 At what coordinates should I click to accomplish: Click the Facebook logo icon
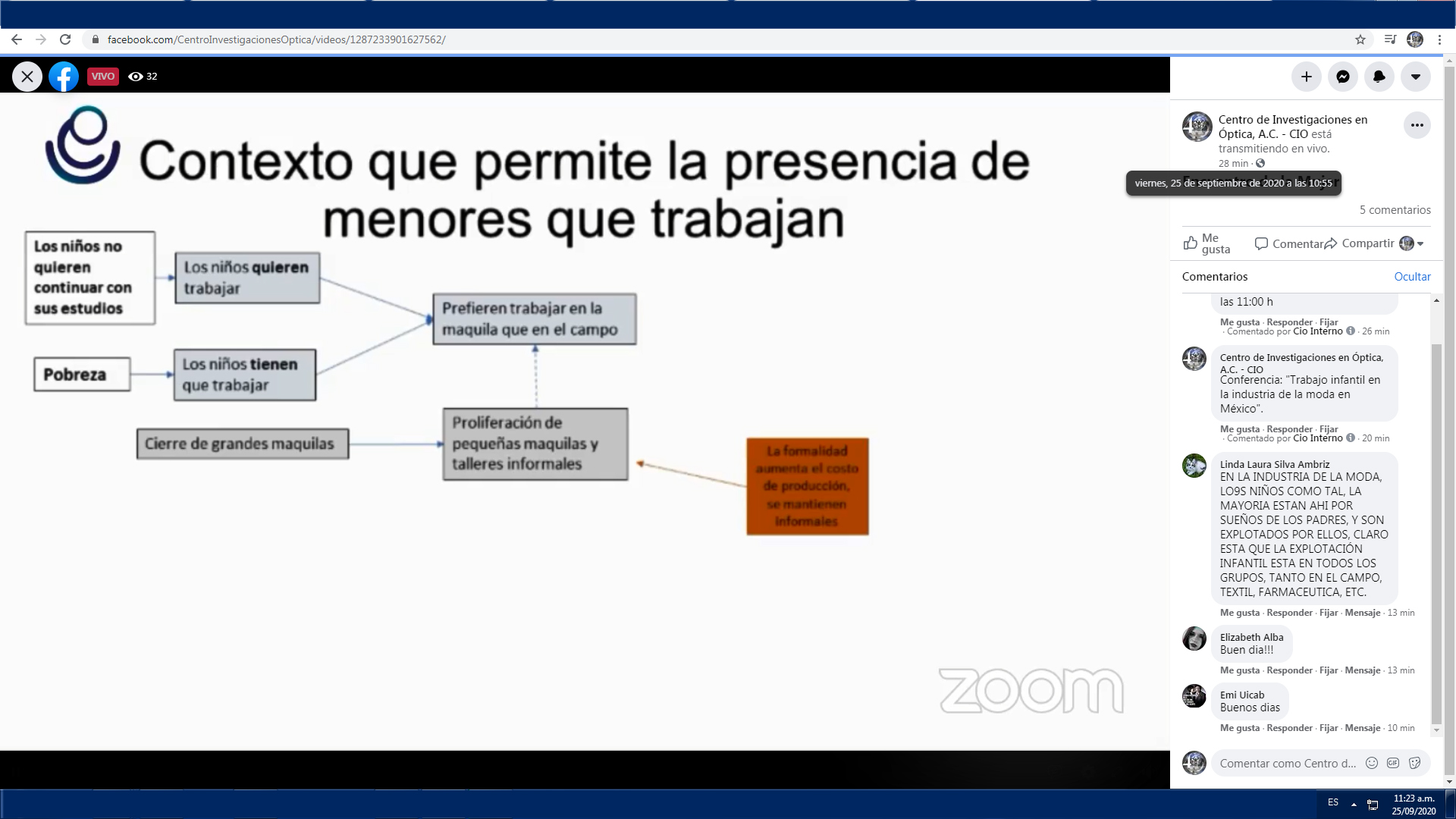64,77
